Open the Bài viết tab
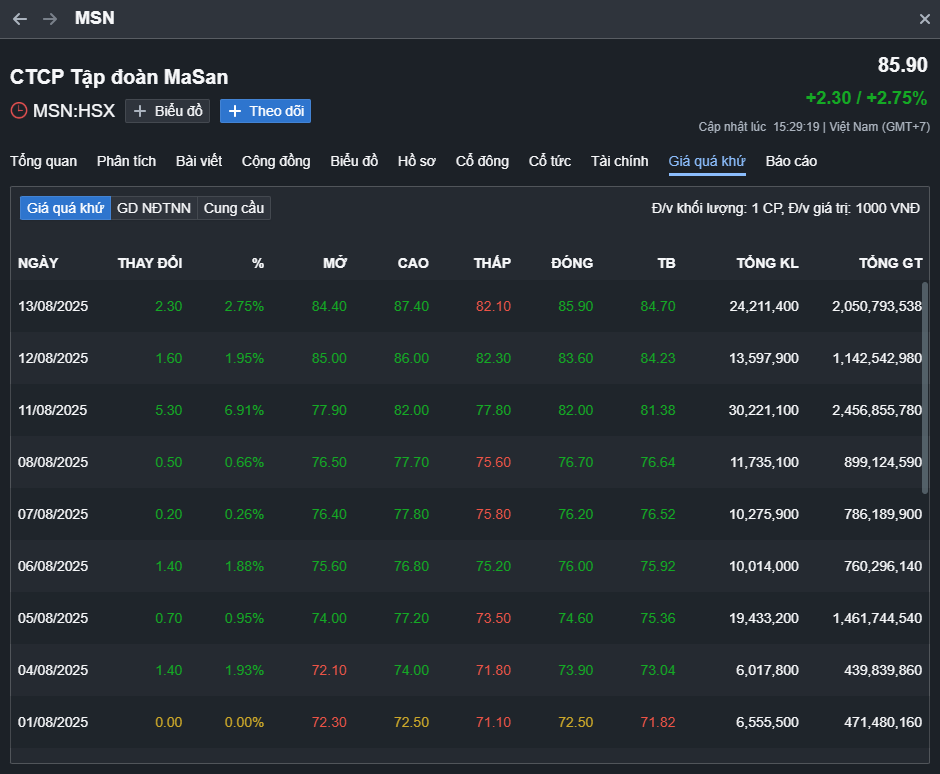Screen dimensions: 940x774 pos(199,161)
